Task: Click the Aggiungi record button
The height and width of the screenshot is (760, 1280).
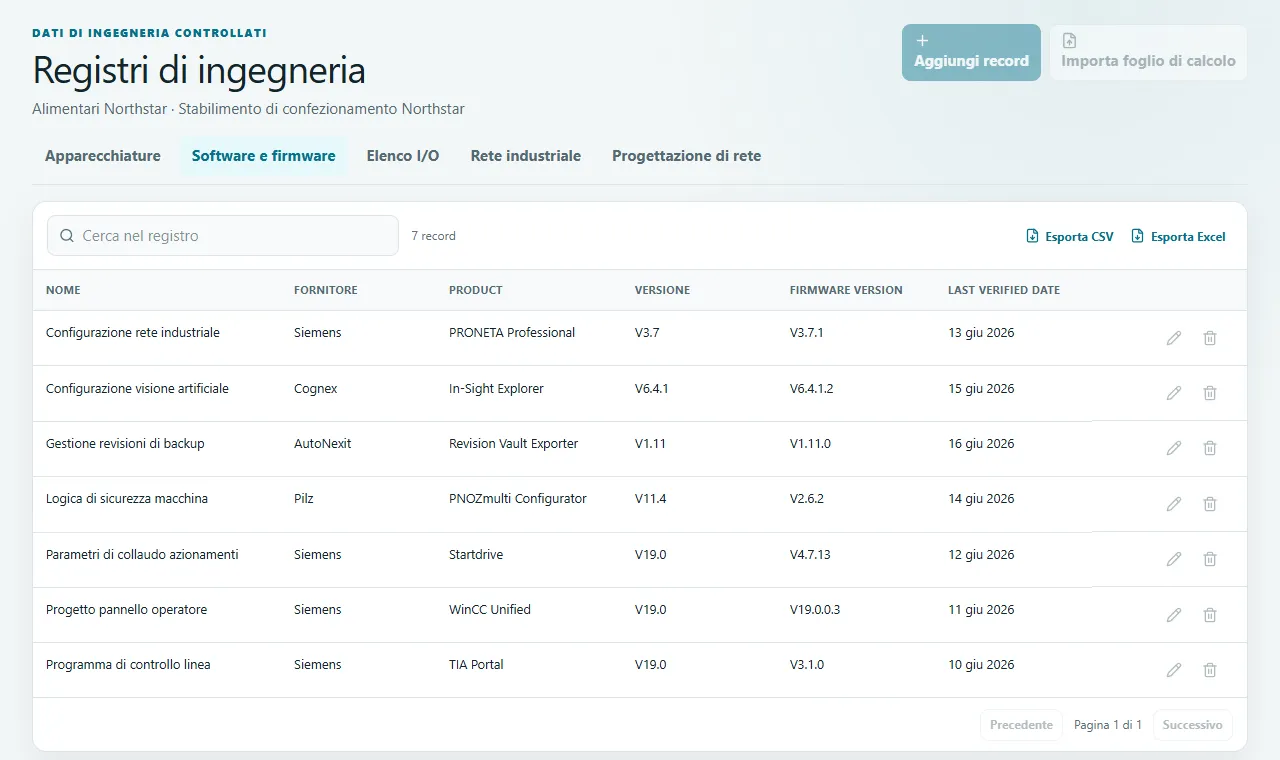Action: click(x=971, y=52)
